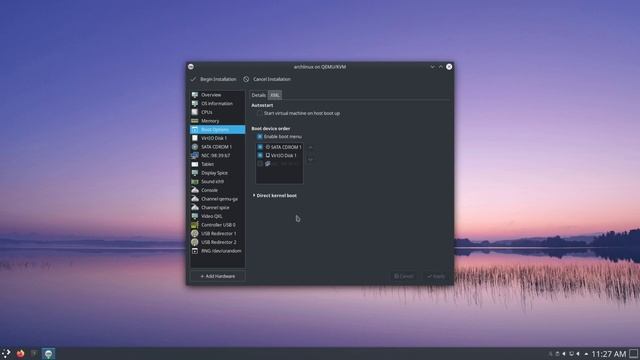This screenshot has width=640, height=360.
Task: Select the Memory RAM icon
Action: (195, 121)
